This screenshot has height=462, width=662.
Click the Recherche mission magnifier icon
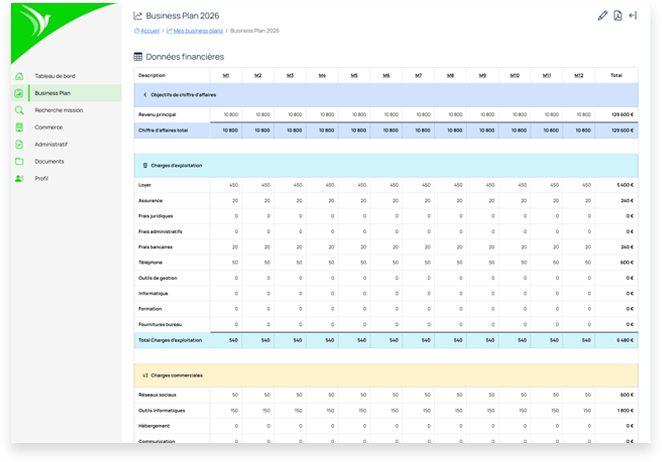pos(19,110)
